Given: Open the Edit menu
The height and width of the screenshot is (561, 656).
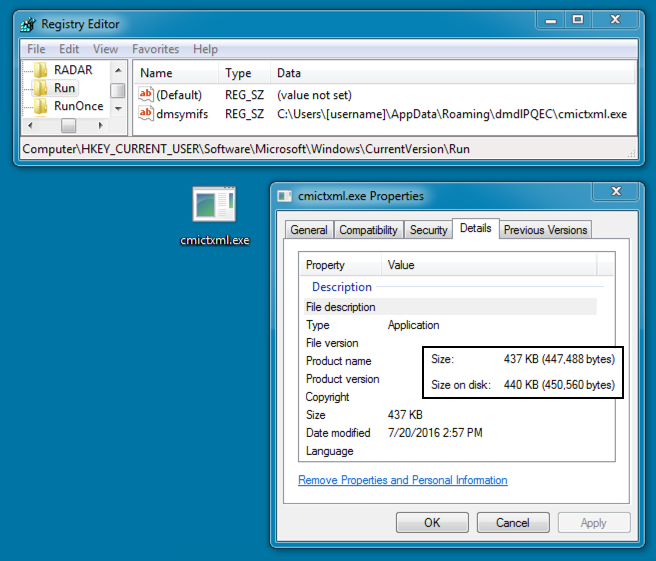Looking at the screenshot, I should pyautogui.click(x=69, y=49).
